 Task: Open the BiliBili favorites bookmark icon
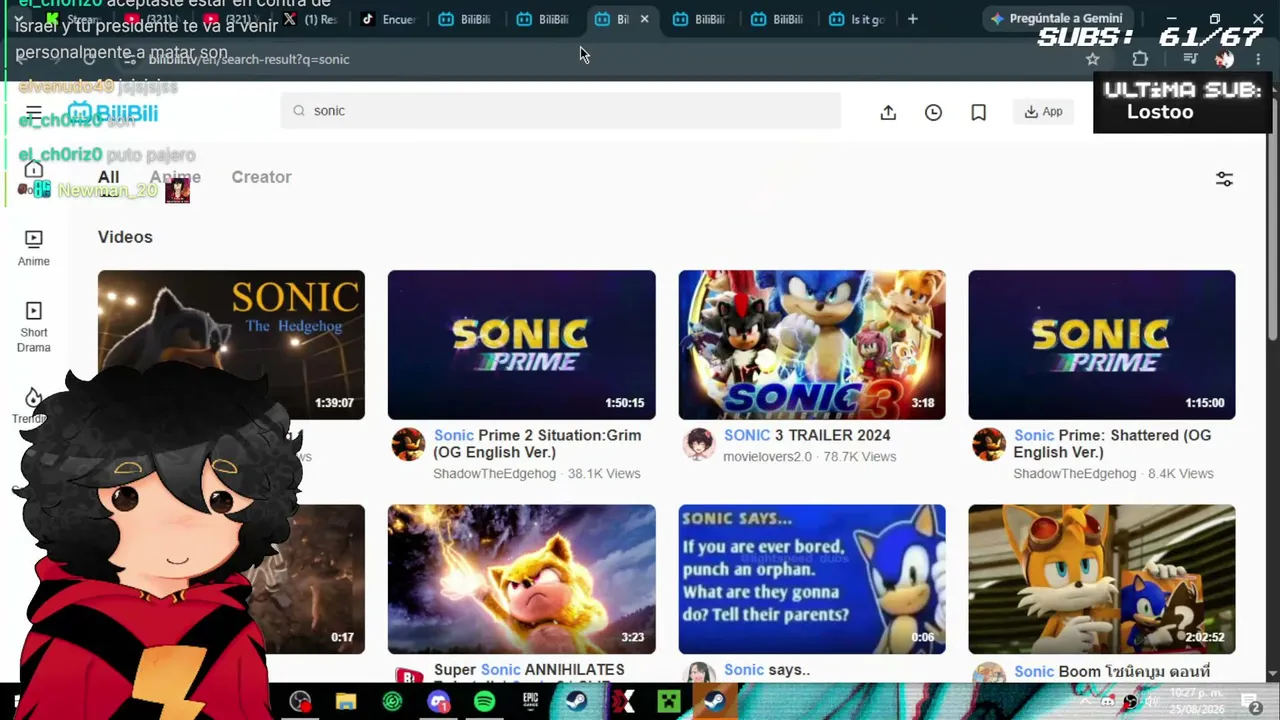(979, 112)
